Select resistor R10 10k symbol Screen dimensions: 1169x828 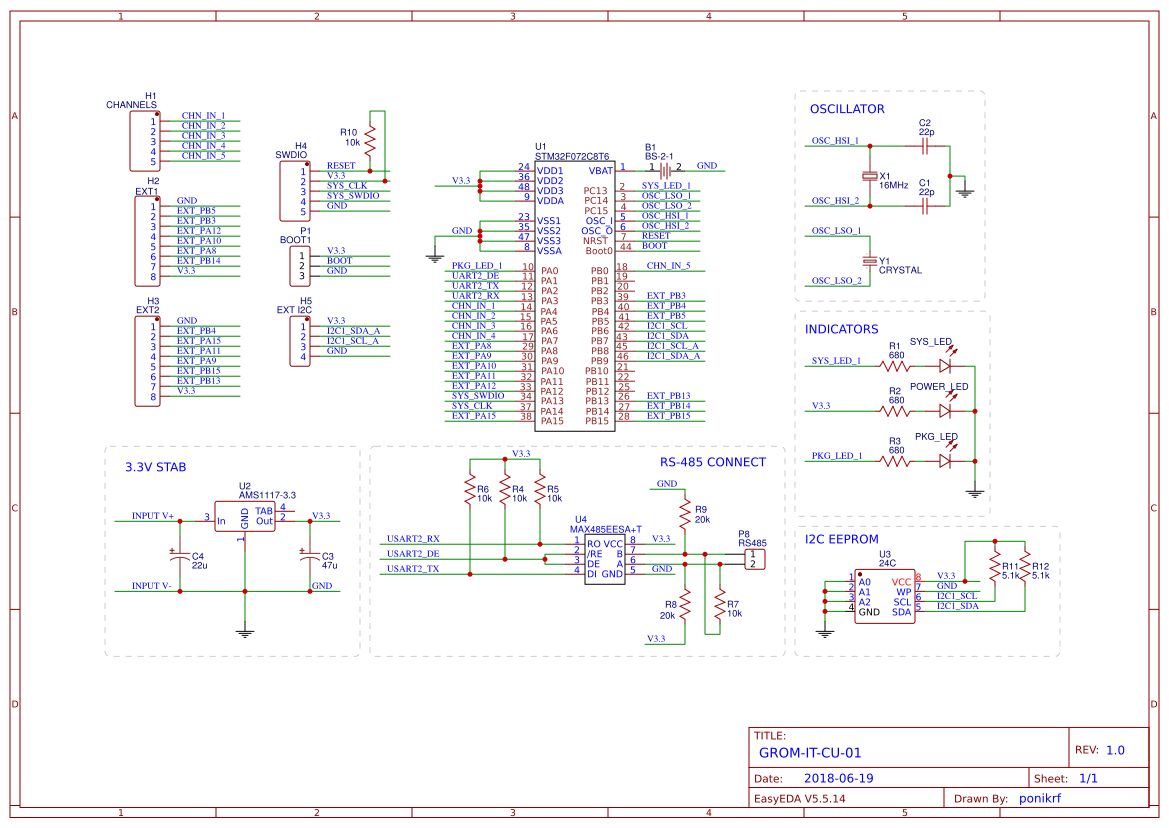click(x=371, y=139)
